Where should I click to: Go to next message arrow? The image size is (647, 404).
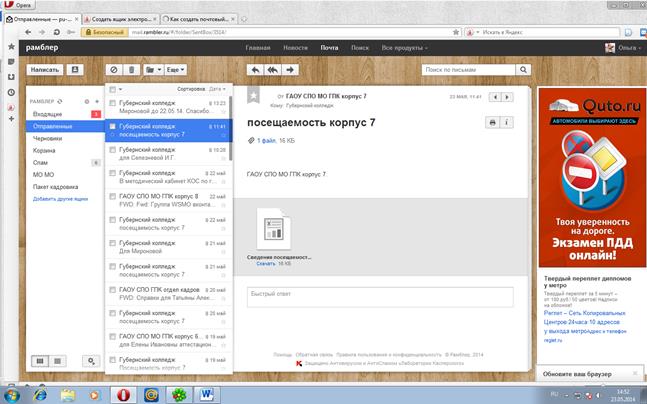(507, 97)
